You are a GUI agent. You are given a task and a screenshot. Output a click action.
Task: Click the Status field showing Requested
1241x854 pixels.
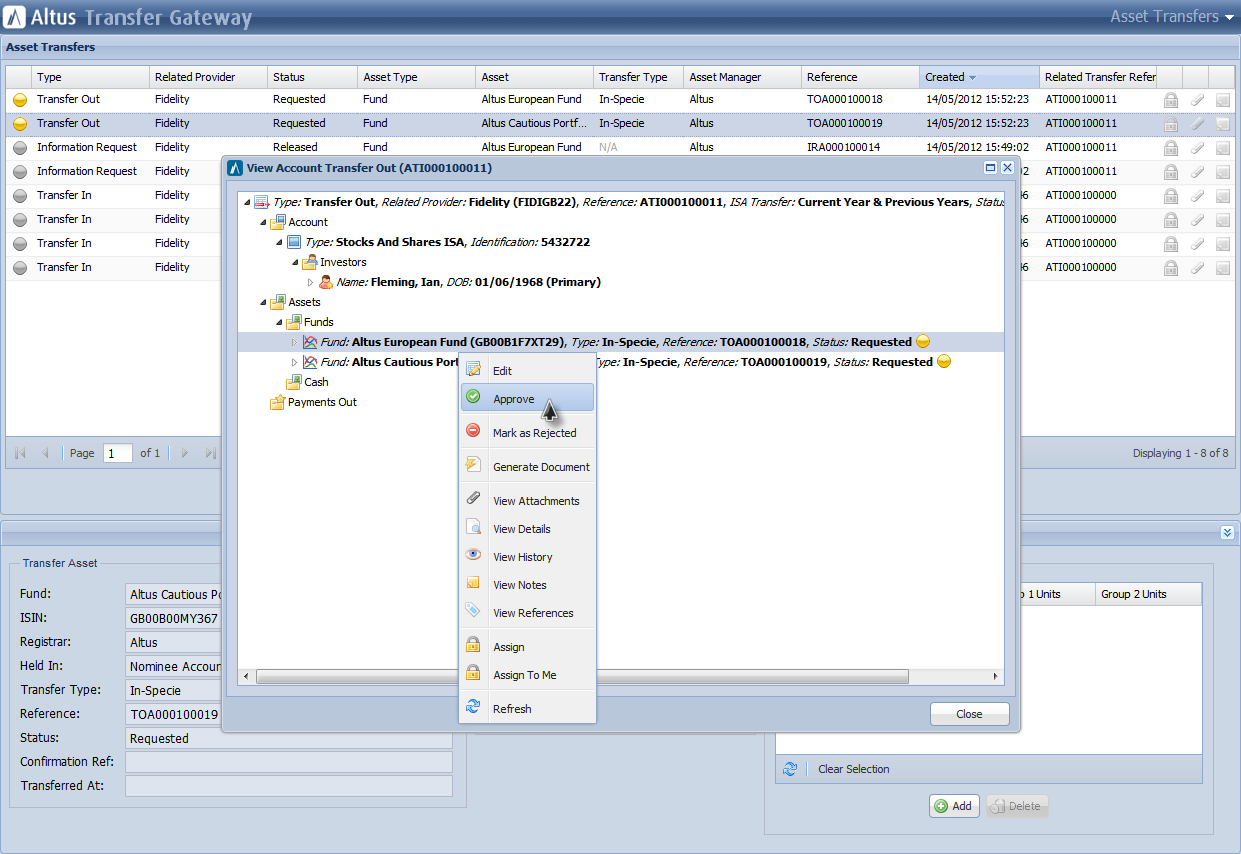[288, 738]
